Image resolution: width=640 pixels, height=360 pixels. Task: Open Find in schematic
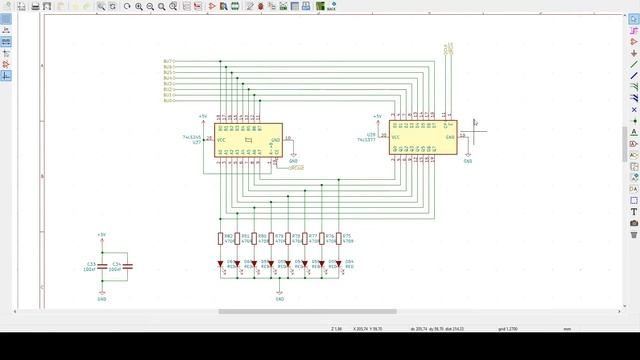100,6
